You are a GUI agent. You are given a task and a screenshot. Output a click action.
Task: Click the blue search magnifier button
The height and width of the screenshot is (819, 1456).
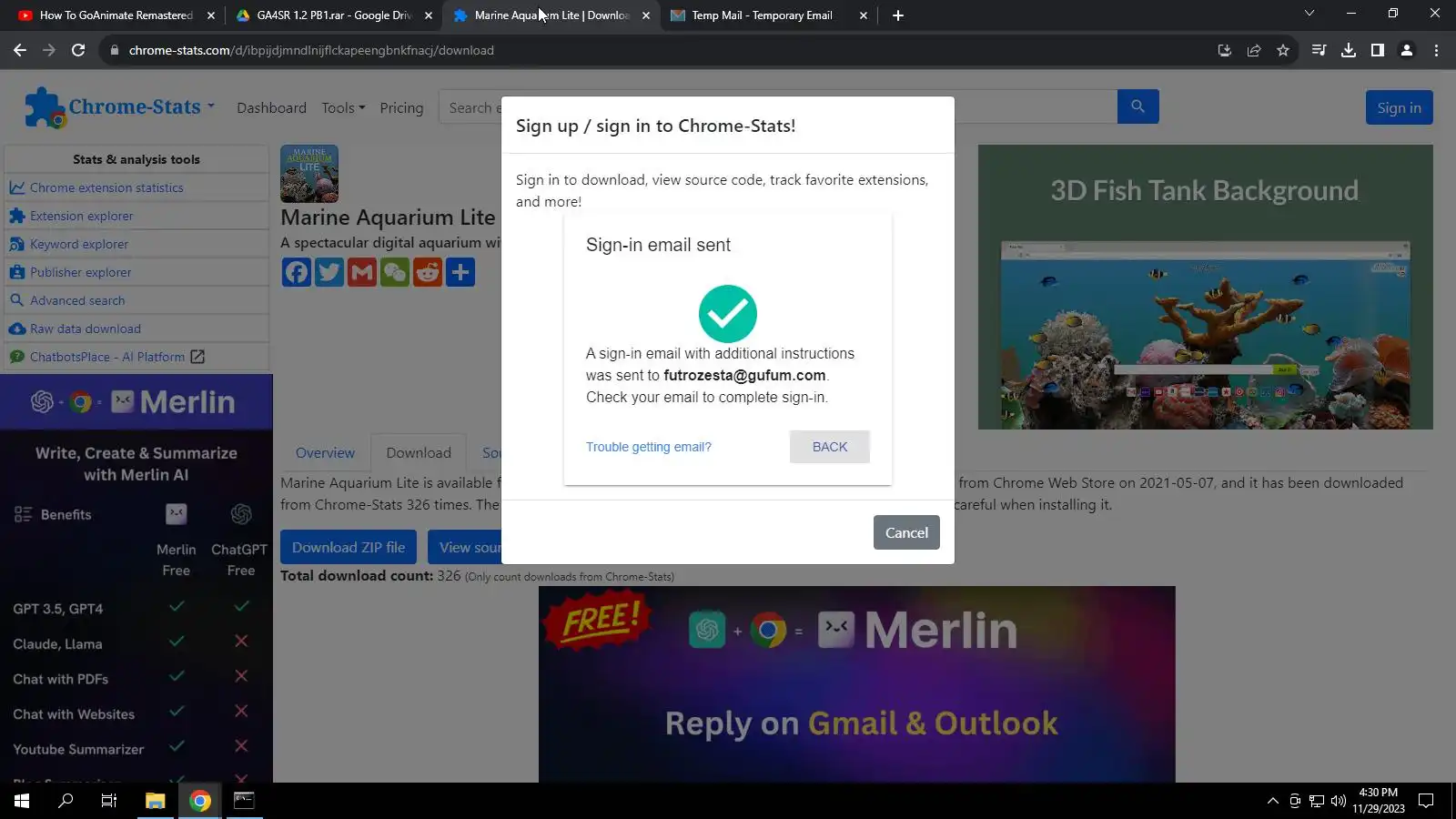1137,106
